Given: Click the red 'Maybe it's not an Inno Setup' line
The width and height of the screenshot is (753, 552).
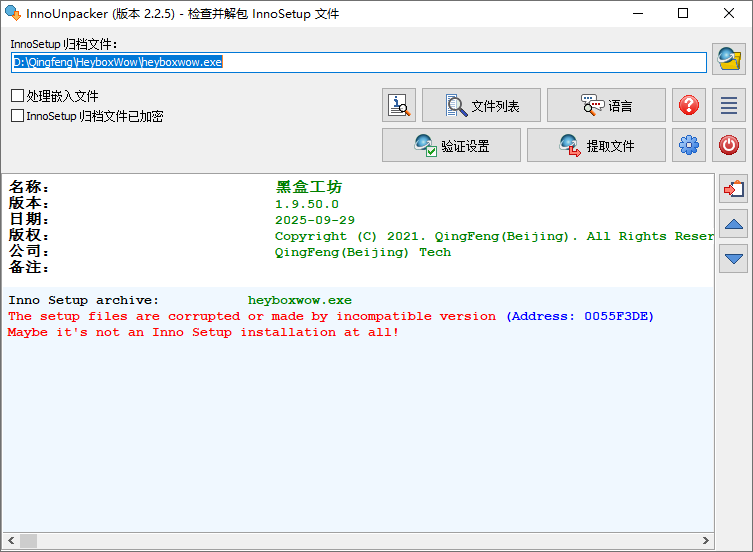Looking at the screenshot, I should [203, 332].
